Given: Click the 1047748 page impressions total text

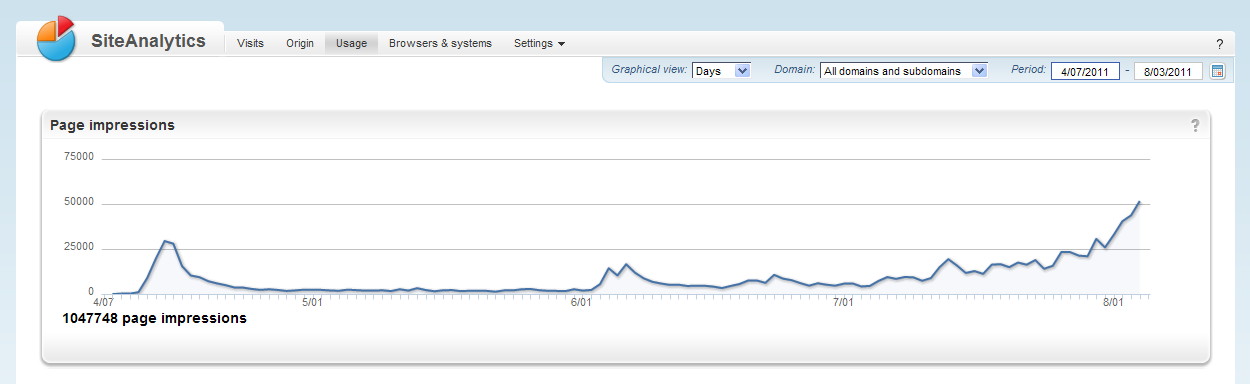Looking at the screenshot, I should click(154, 318).
